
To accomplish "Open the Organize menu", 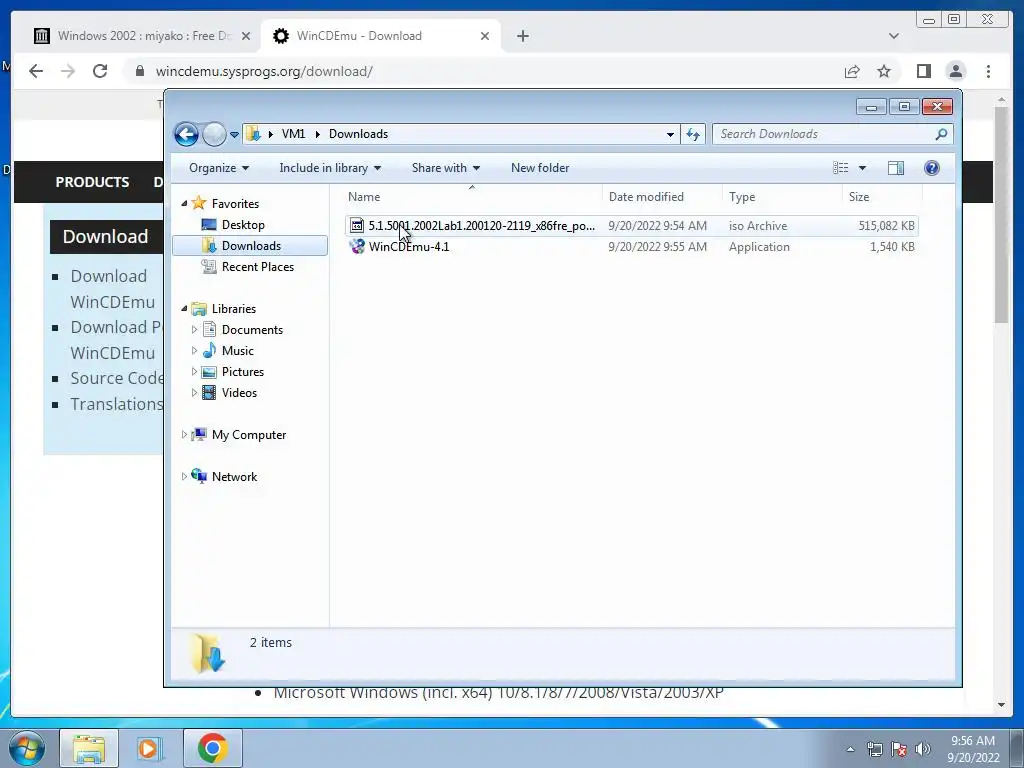I will tap(219, 168).
